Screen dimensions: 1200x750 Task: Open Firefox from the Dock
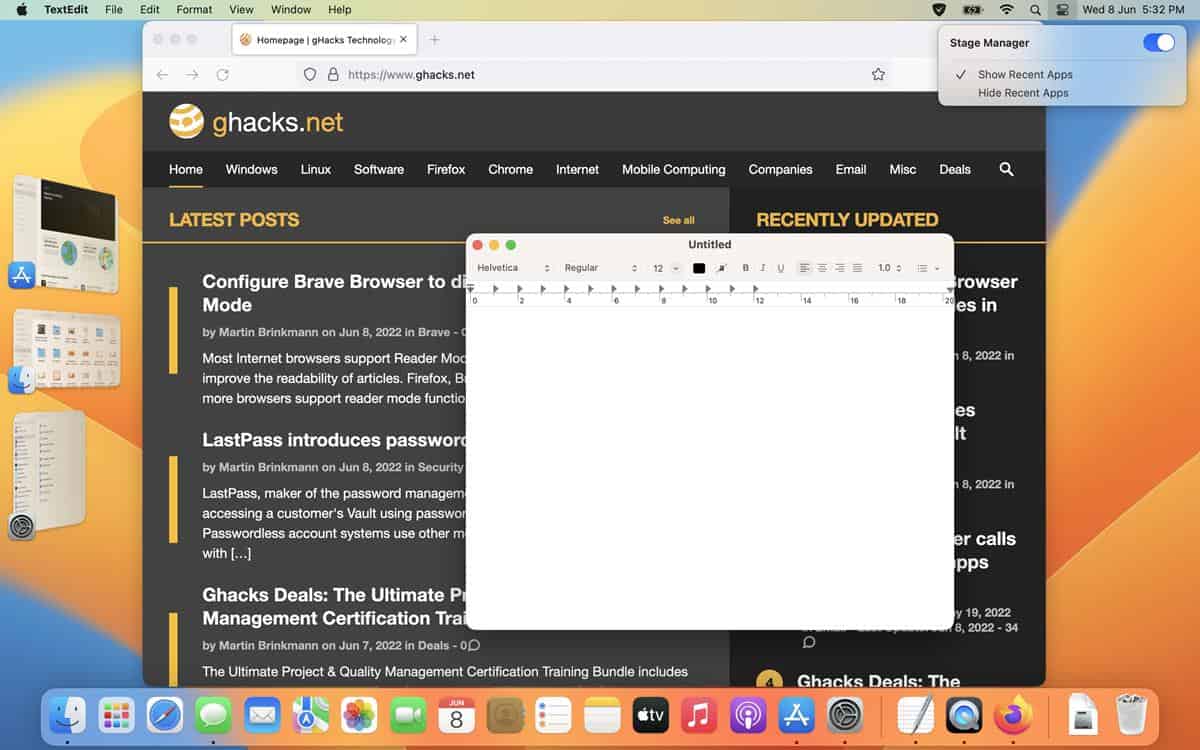pyautogui.click(x=1013, y=715)
